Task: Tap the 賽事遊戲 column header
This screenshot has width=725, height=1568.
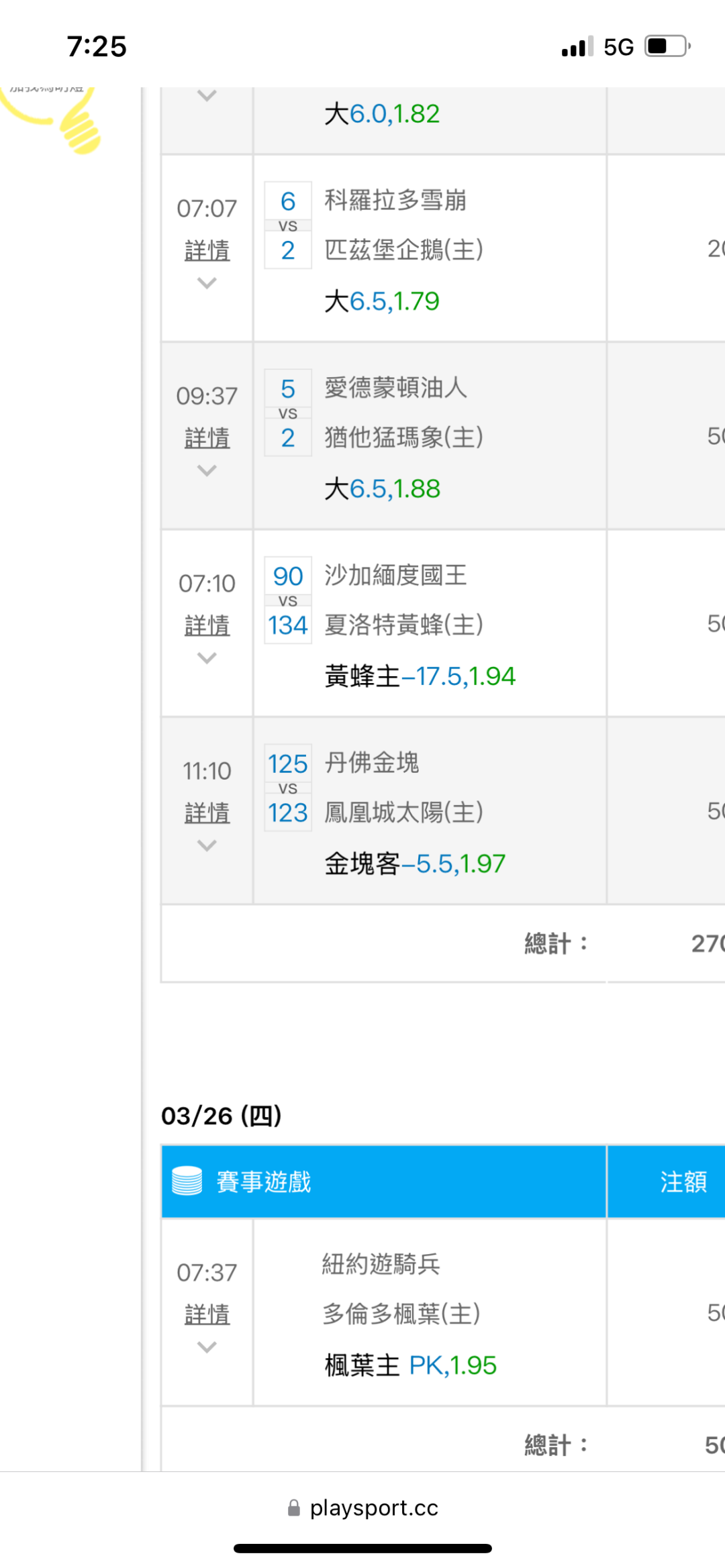Action: pos(264,1182)
